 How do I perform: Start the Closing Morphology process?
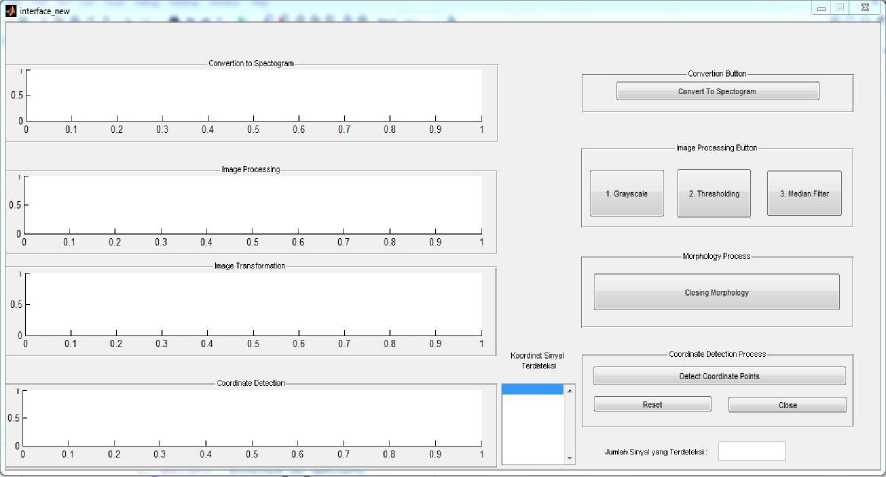716,292
